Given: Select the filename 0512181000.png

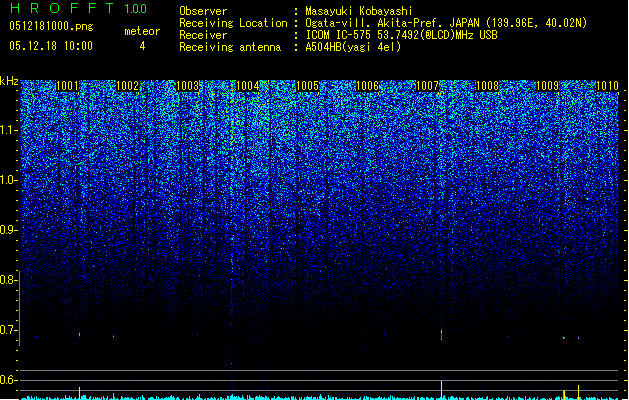Looking at the screenshot, I should pos(51,26).
